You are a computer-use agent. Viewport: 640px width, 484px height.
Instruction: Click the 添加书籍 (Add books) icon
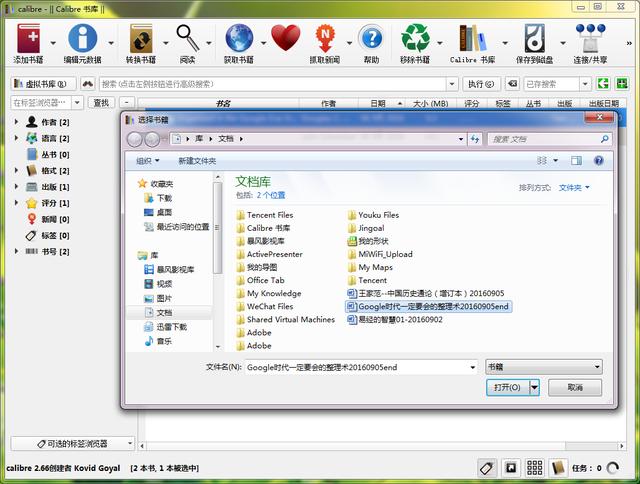(28, 38)
